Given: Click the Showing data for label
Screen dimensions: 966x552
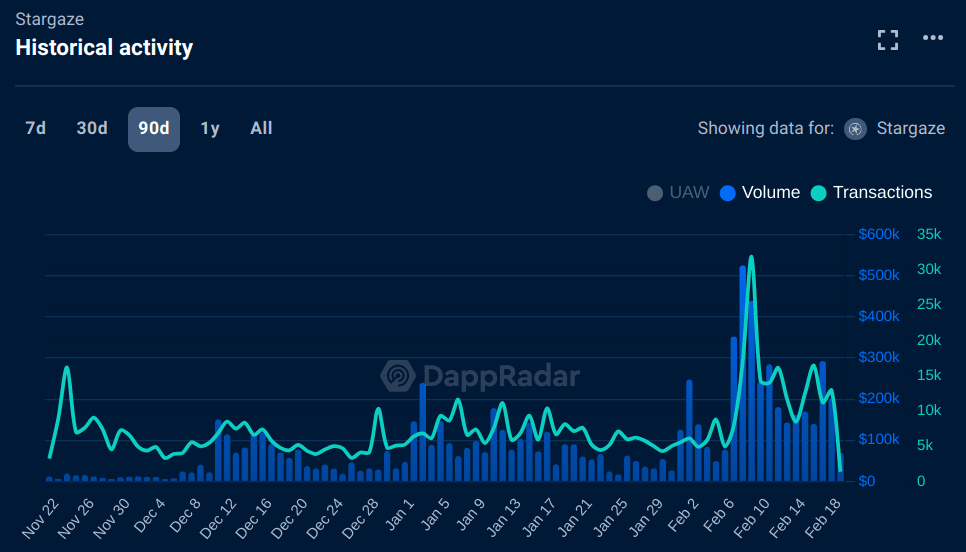Looking at the screenshot, I should (766, 129).
